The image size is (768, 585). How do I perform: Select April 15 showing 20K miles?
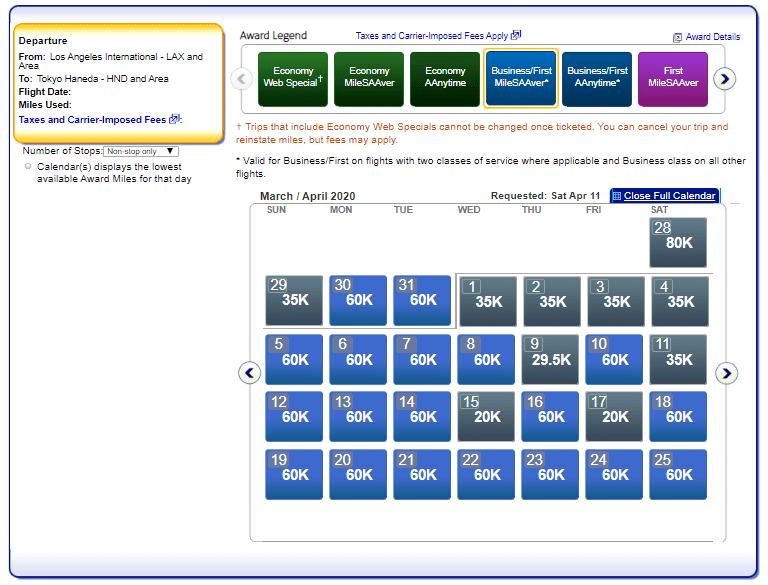[487, 416]
